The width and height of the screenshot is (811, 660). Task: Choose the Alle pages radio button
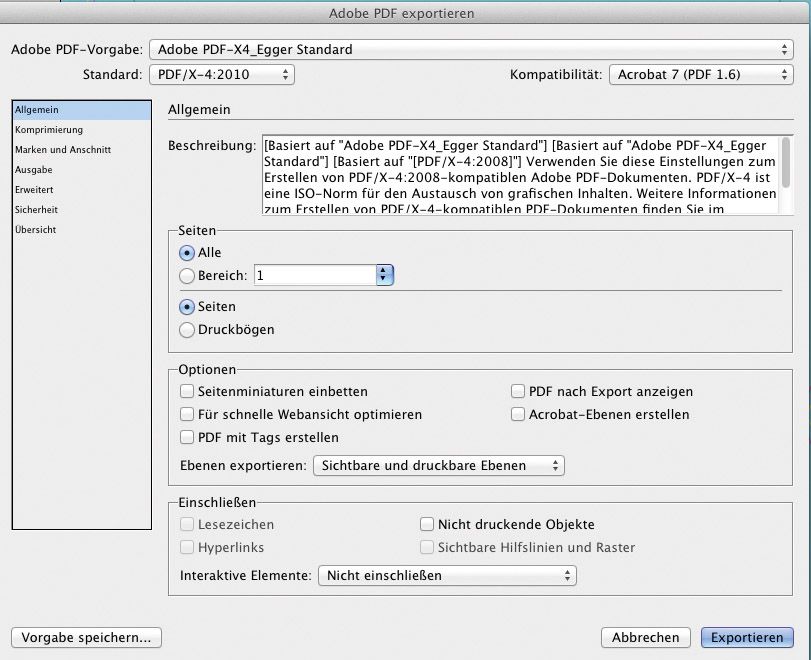point(187,253)
